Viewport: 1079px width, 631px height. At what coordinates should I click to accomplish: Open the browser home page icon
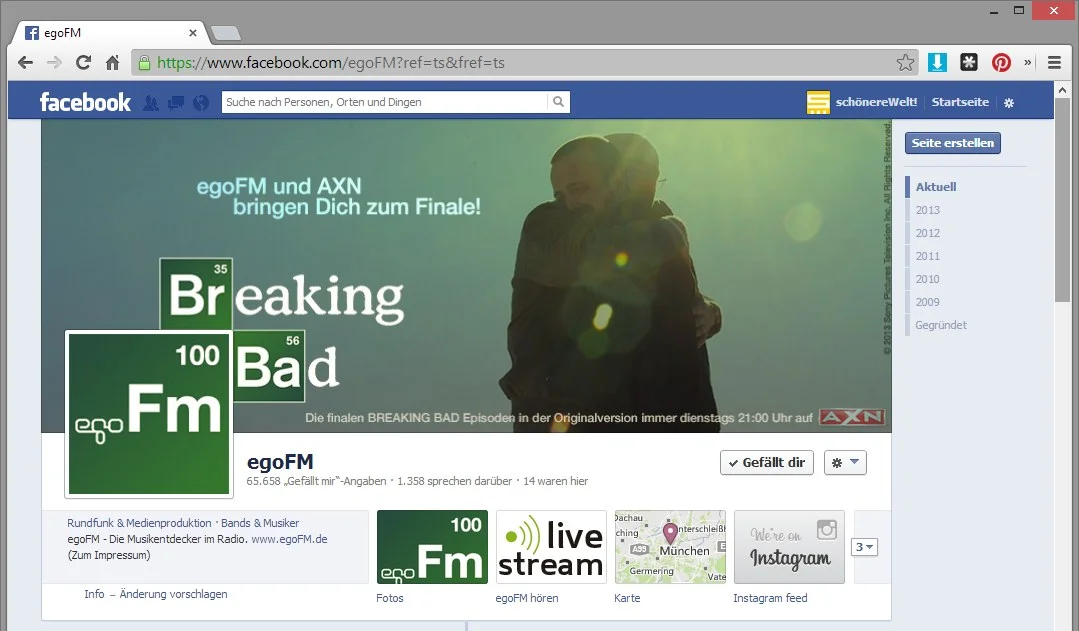[112, 63]
